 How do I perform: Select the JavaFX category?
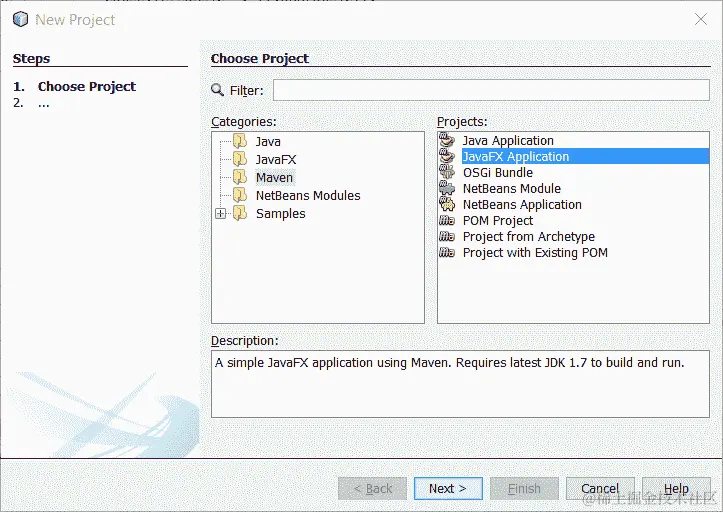[276, 160]
